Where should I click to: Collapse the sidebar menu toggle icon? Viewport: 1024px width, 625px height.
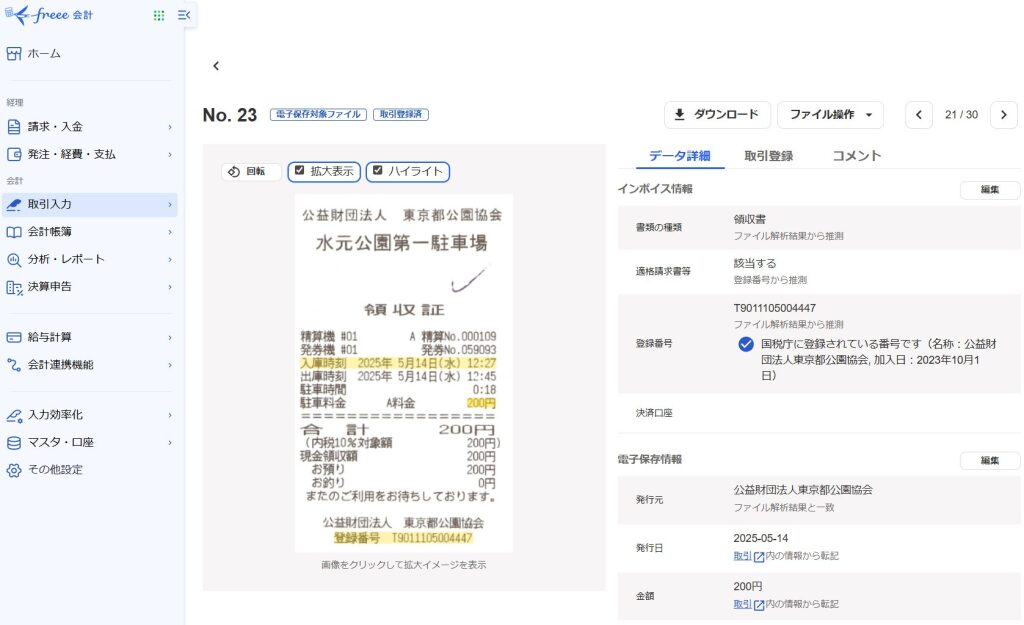[x=184, y=15]
